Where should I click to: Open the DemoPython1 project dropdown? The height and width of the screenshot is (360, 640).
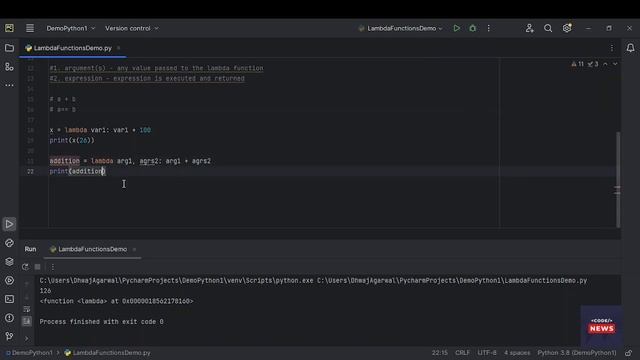71,28
